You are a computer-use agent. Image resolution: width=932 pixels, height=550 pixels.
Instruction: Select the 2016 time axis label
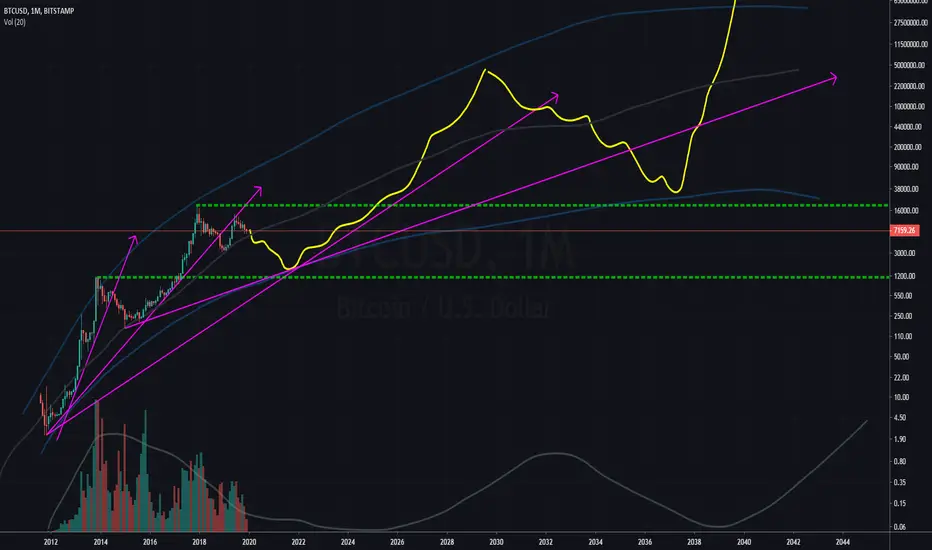pyautogui.click(x=150, y=542)
